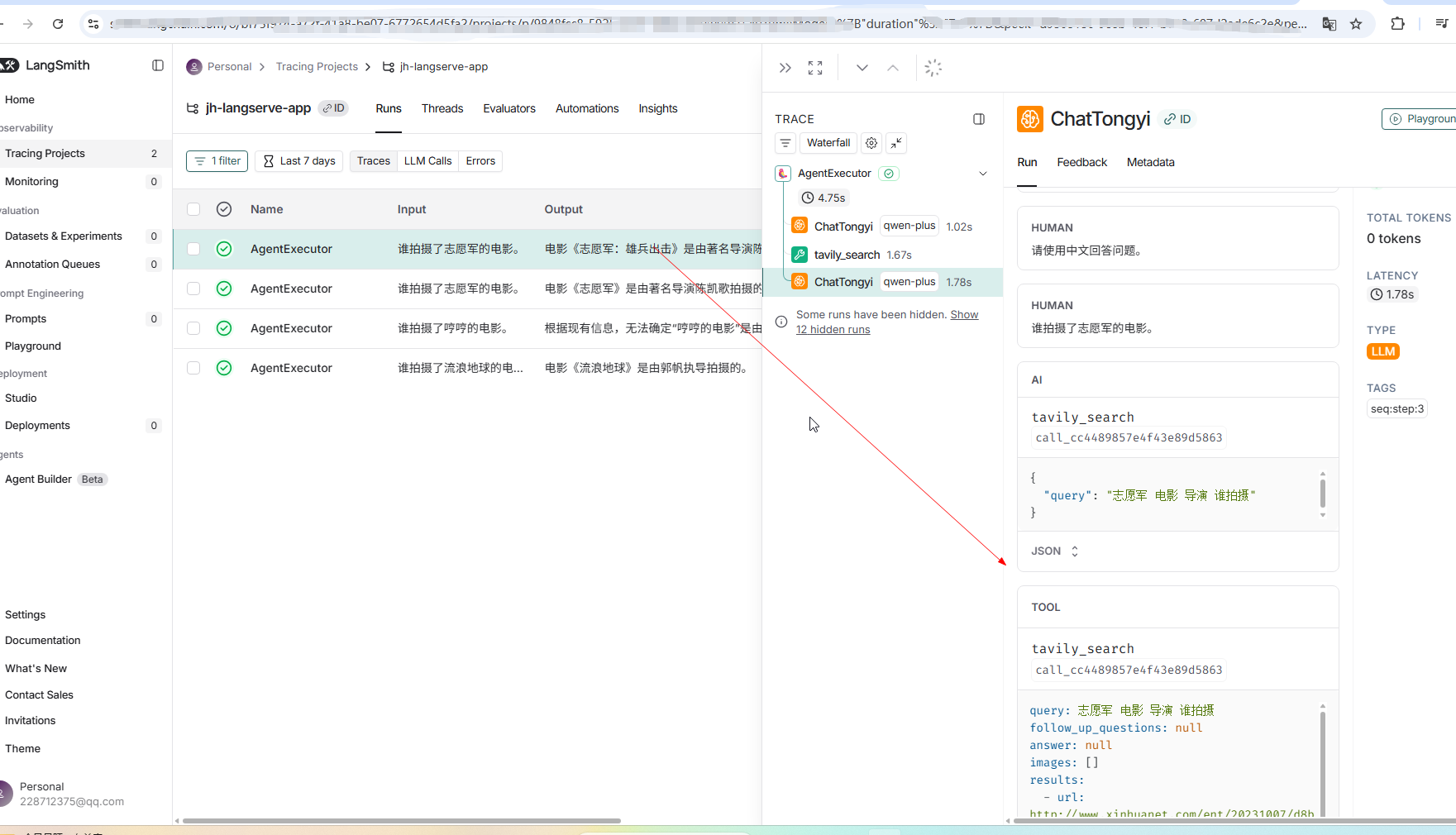The height and width of the screenshot is (835, 1456).
Task: Click the seq:step:3 tag
Action: (1397, 409)
